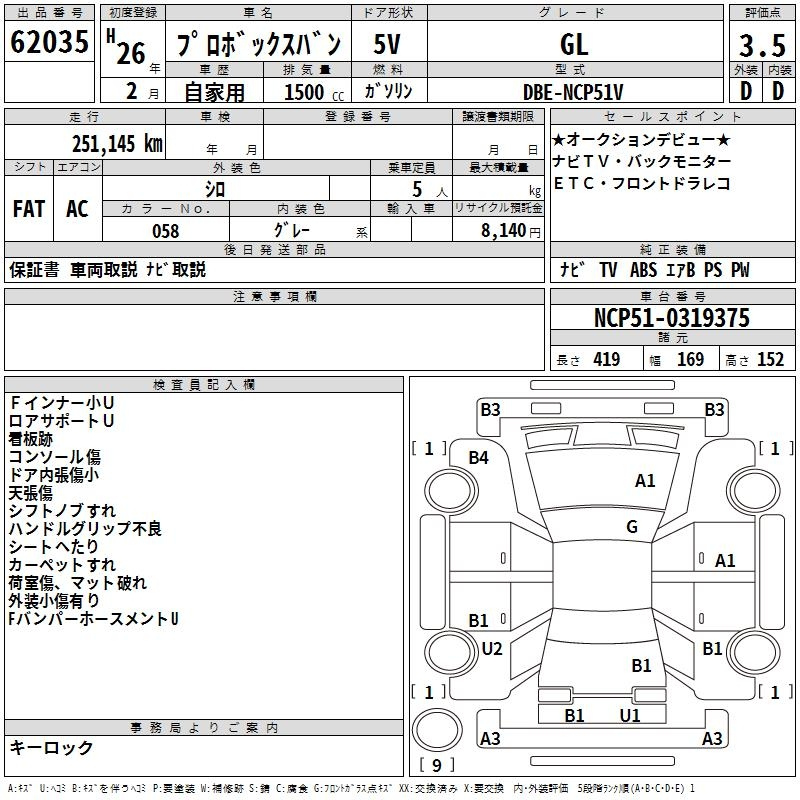Select inspector note コンソール傷
This screenshot has width=800, height=800.
[x=55, y=457]
